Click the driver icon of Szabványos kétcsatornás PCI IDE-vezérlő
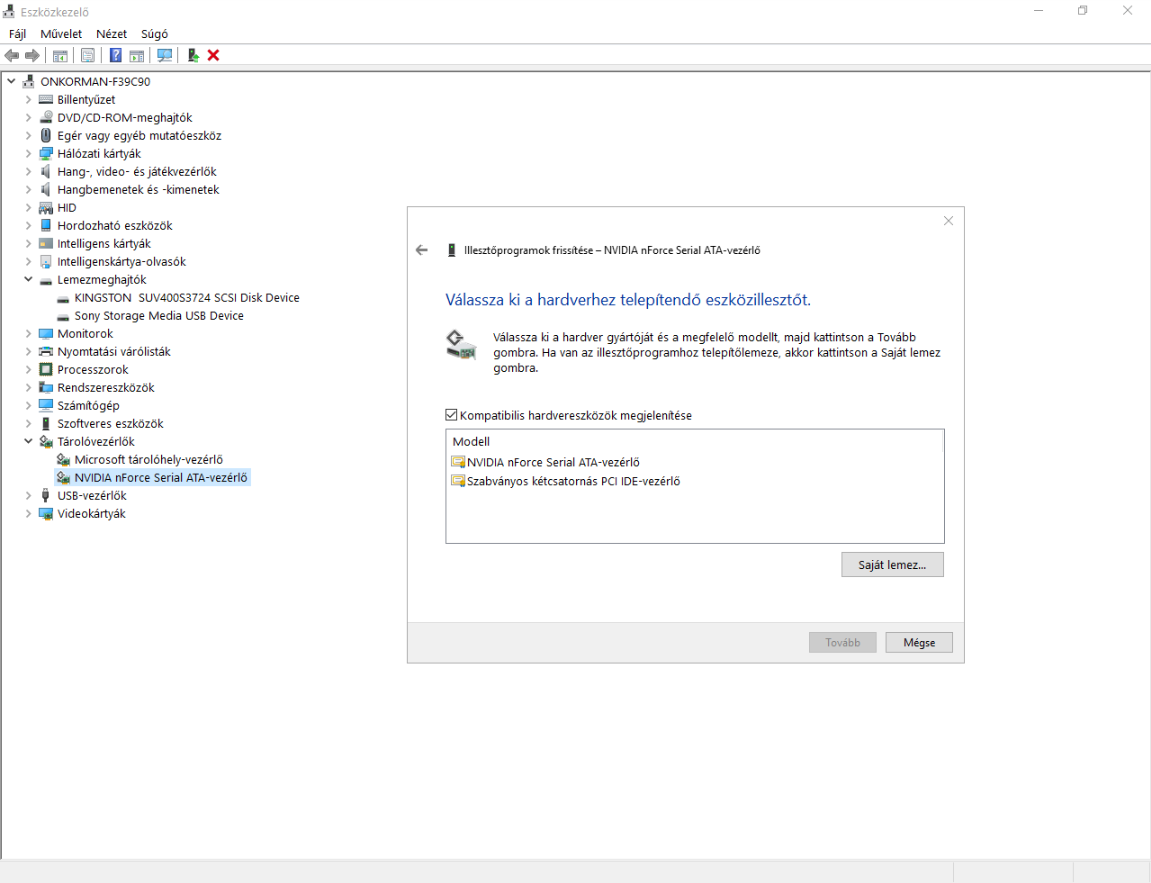1151x883 pixels. 458,481
